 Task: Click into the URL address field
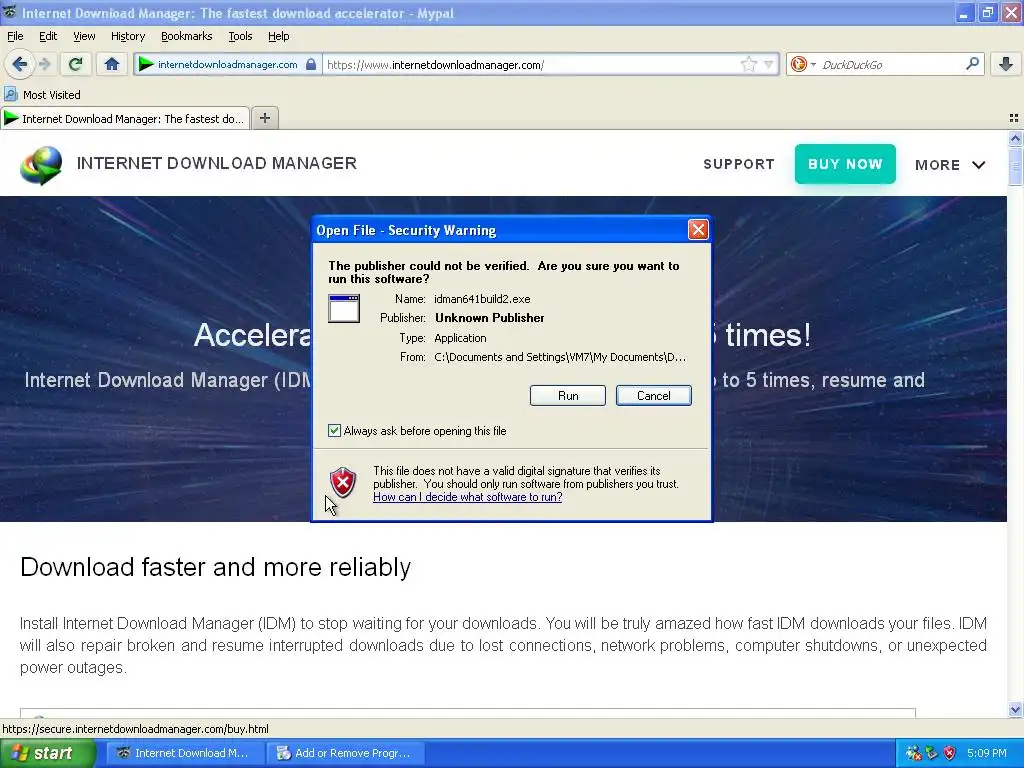click(x=532, y=64)
